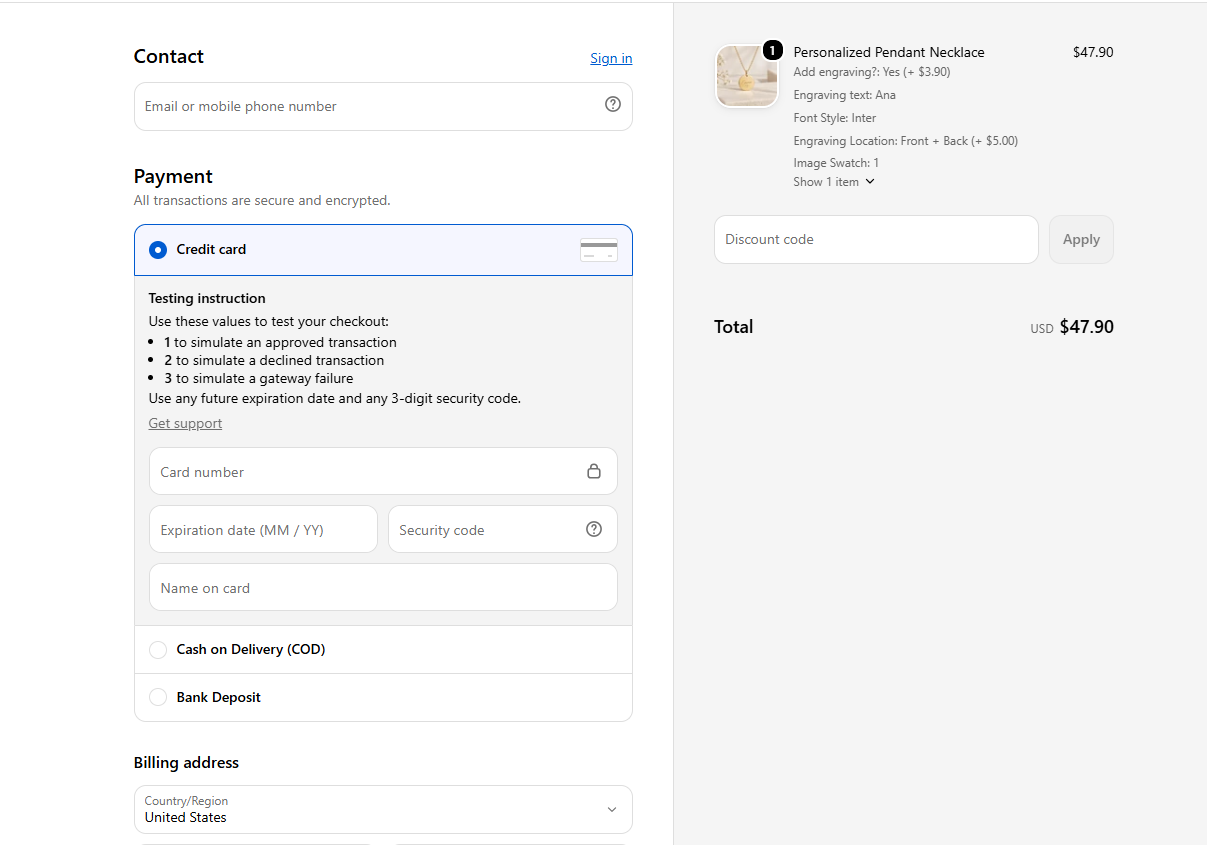This screenshot has height=845, width=1207.
Task: Click the Add engraving?: Yes line
Action: (871, 72)
